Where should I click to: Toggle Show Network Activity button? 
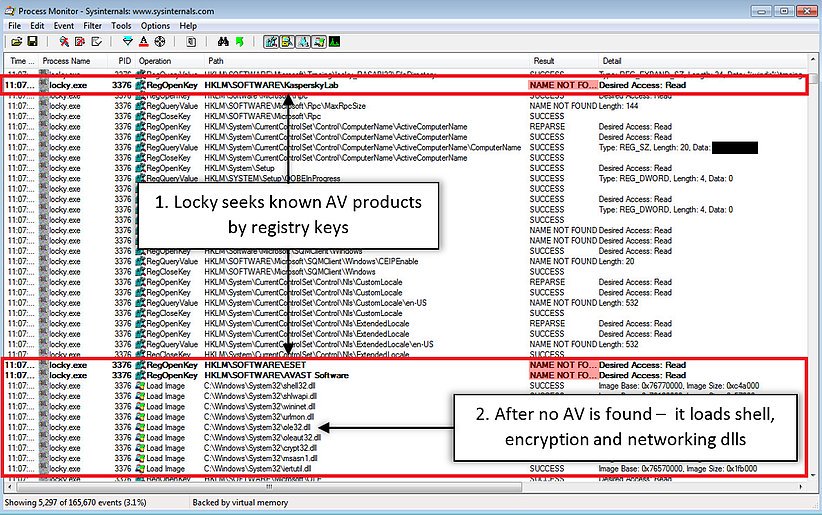pos(303,41)
